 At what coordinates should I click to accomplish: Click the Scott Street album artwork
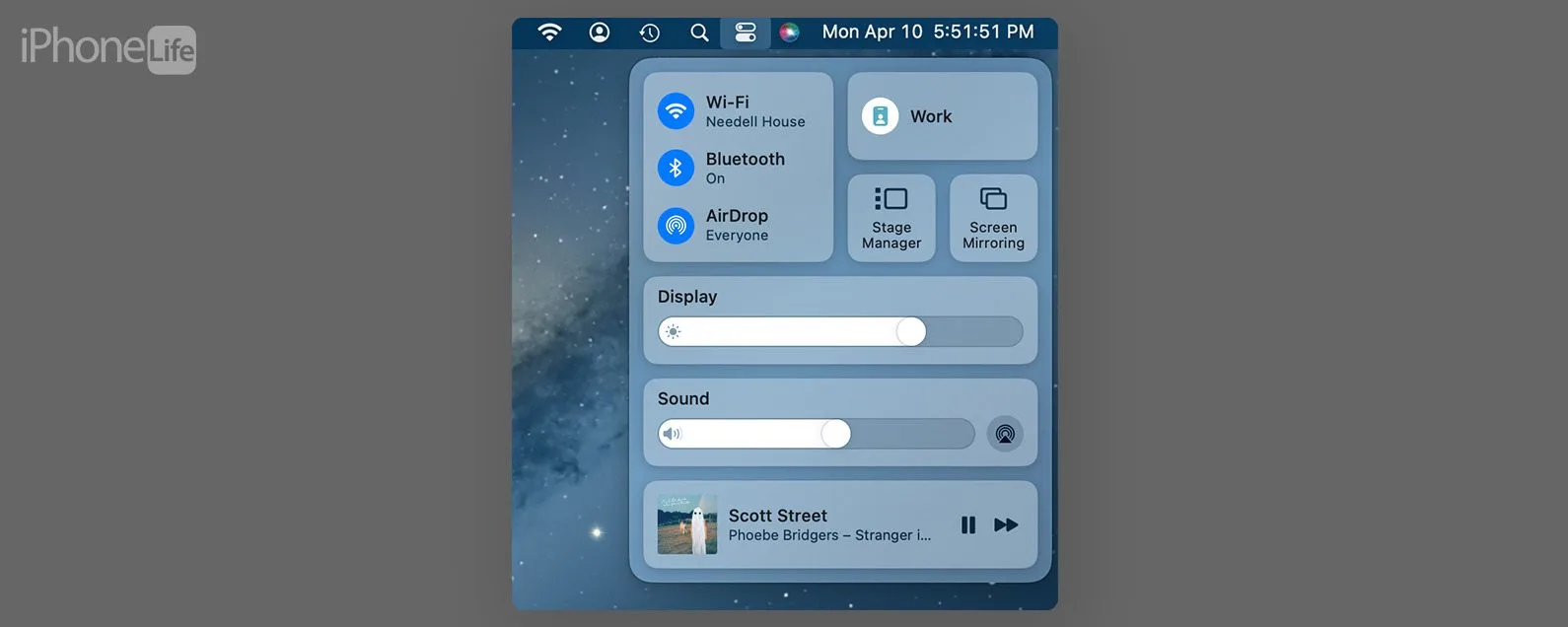pyautogui.click(x=687, y=524)
